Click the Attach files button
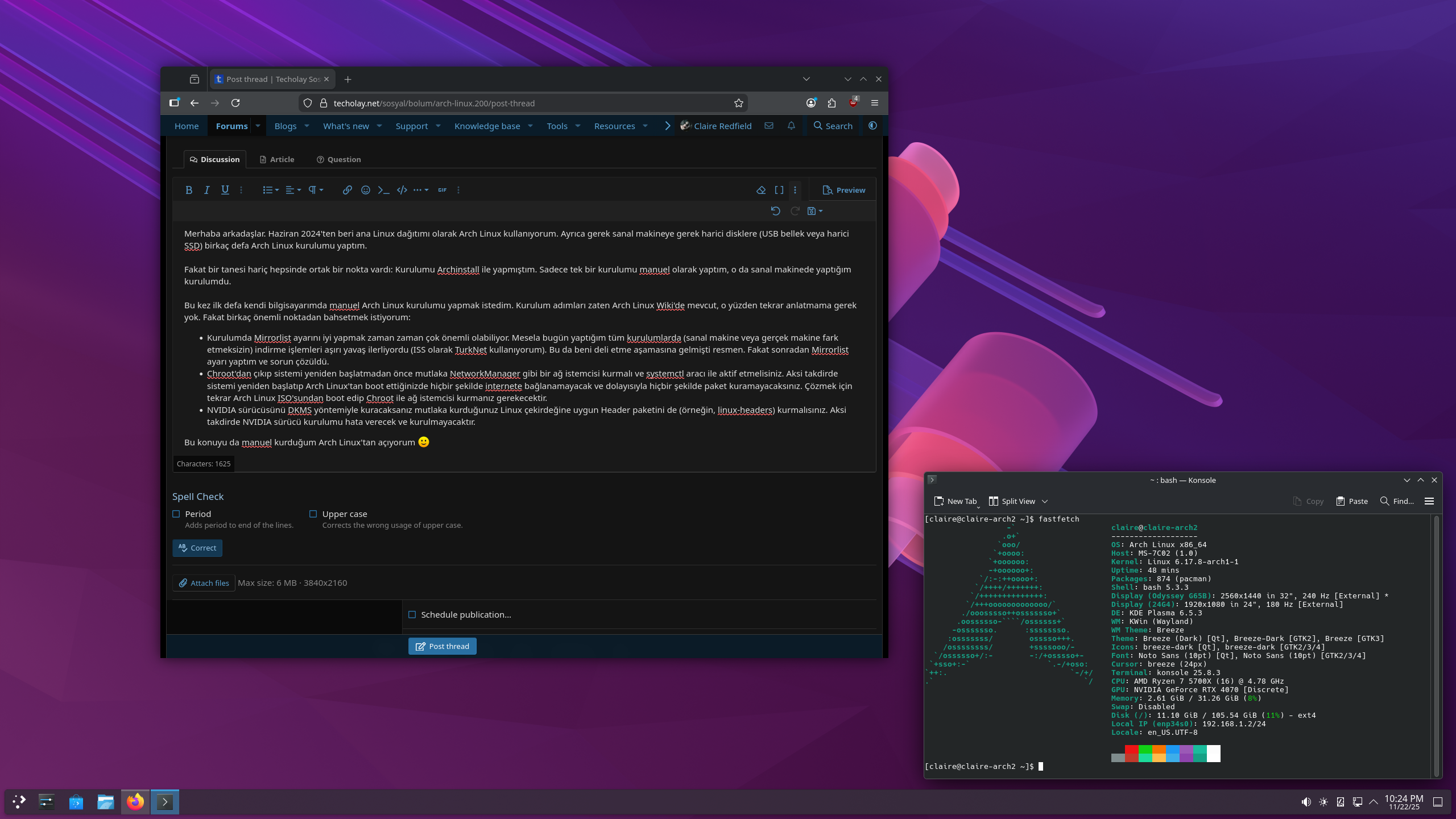 click(204, 582)
